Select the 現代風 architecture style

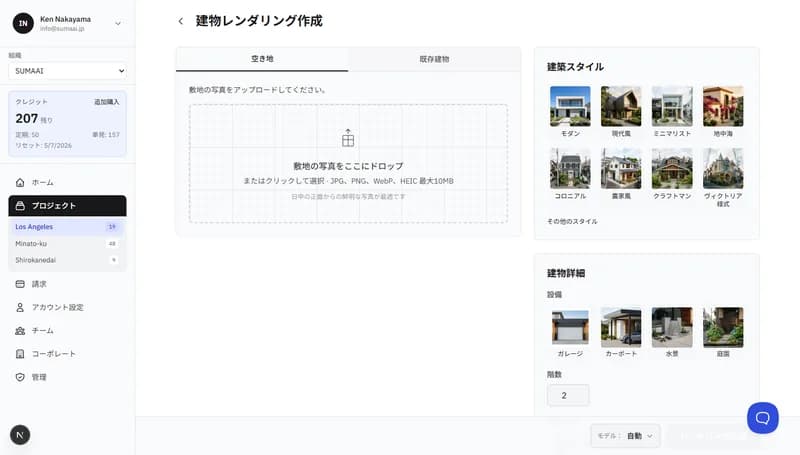pos(621,112)
